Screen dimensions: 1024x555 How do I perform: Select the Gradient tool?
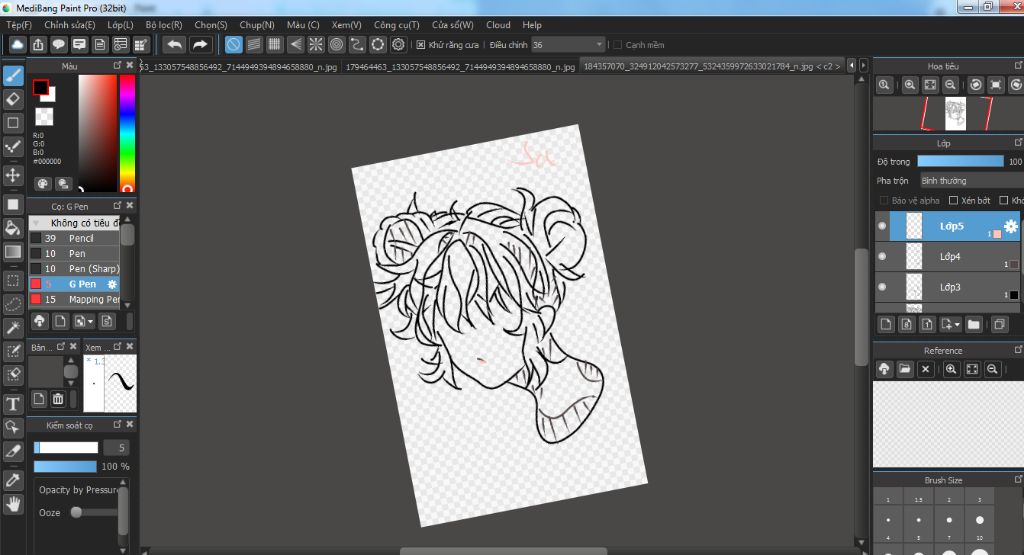[x=13, y=251]
